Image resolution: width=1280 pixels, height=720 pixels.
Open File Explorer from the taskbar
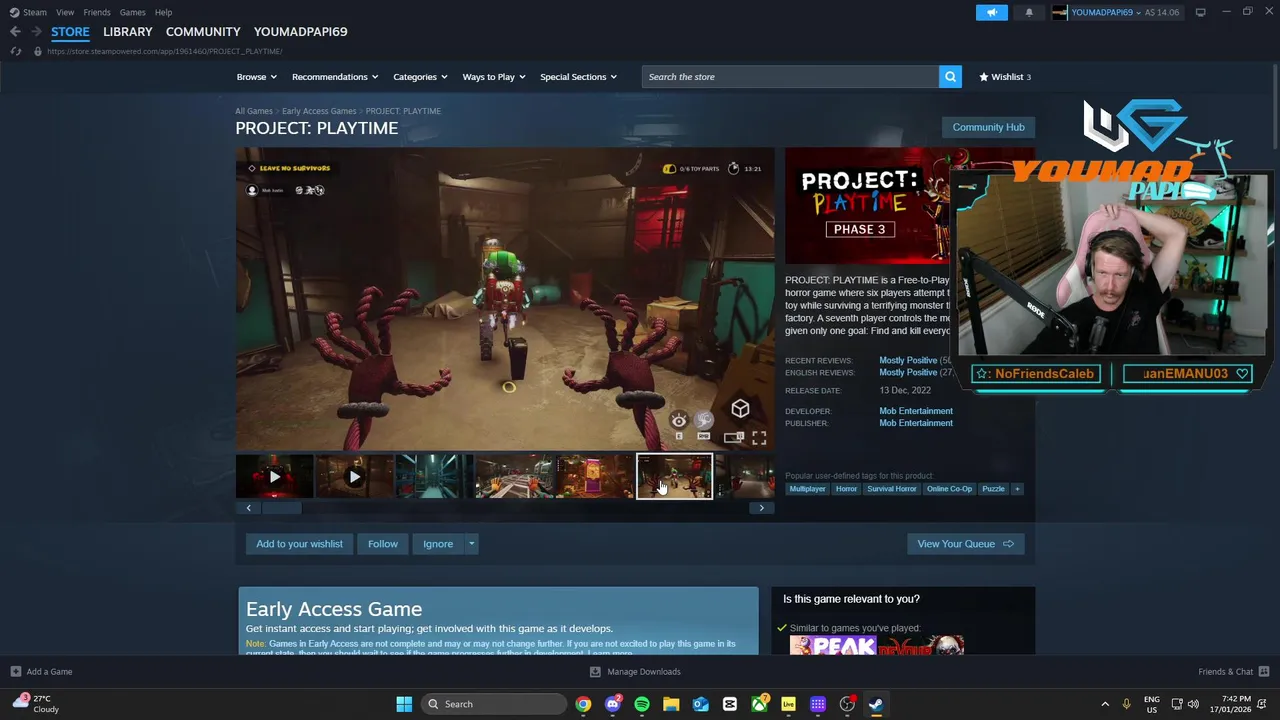(x=671, y=704)
